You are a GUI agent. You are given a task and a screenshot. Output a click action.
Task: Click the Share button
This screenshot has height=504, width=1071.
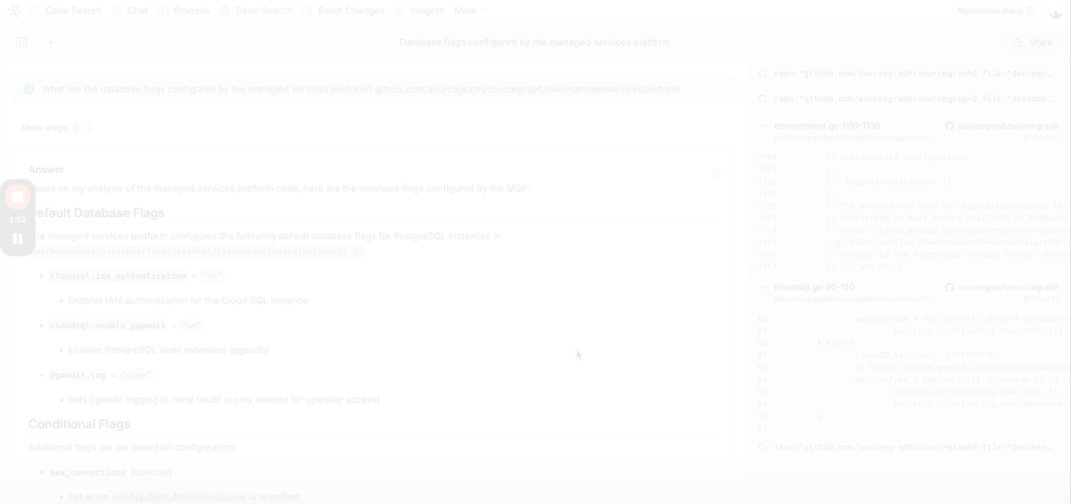tap(1033, 42)
